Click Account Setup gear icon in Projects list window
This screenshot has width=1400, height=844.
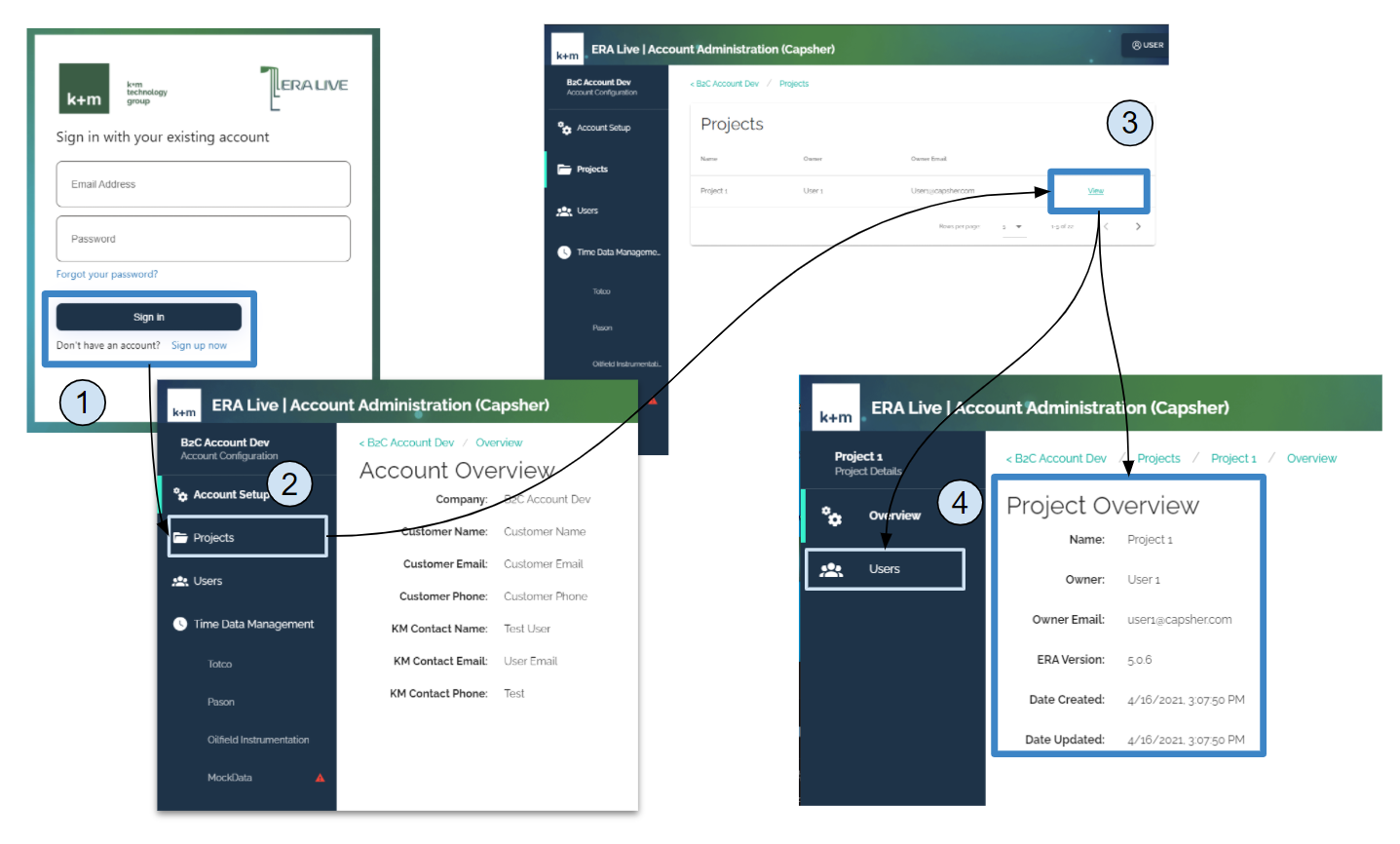click(564, 128)
